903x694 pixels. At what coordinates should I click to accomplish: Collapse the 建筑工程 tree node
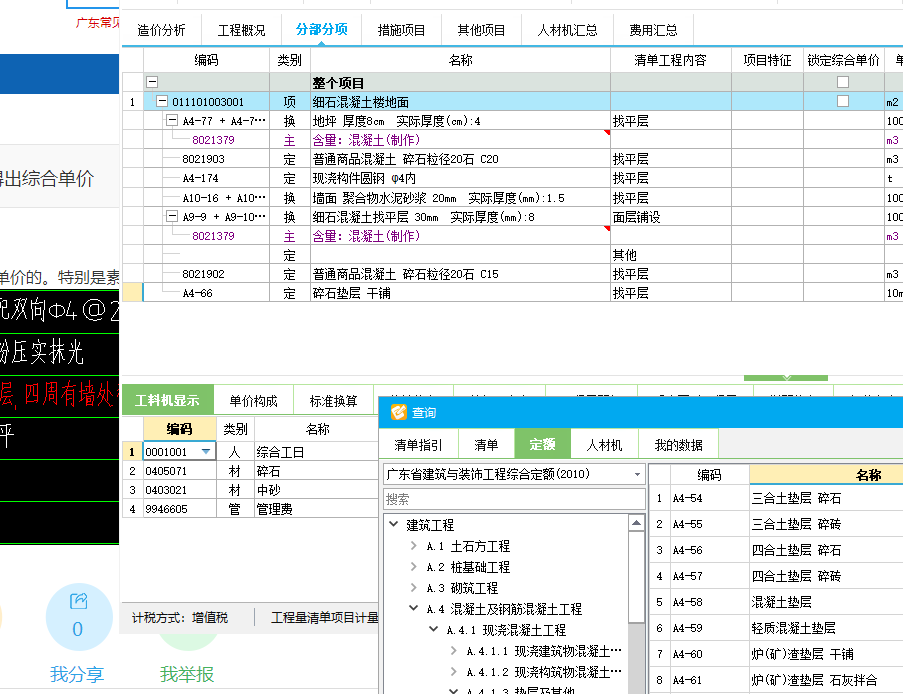394,524
